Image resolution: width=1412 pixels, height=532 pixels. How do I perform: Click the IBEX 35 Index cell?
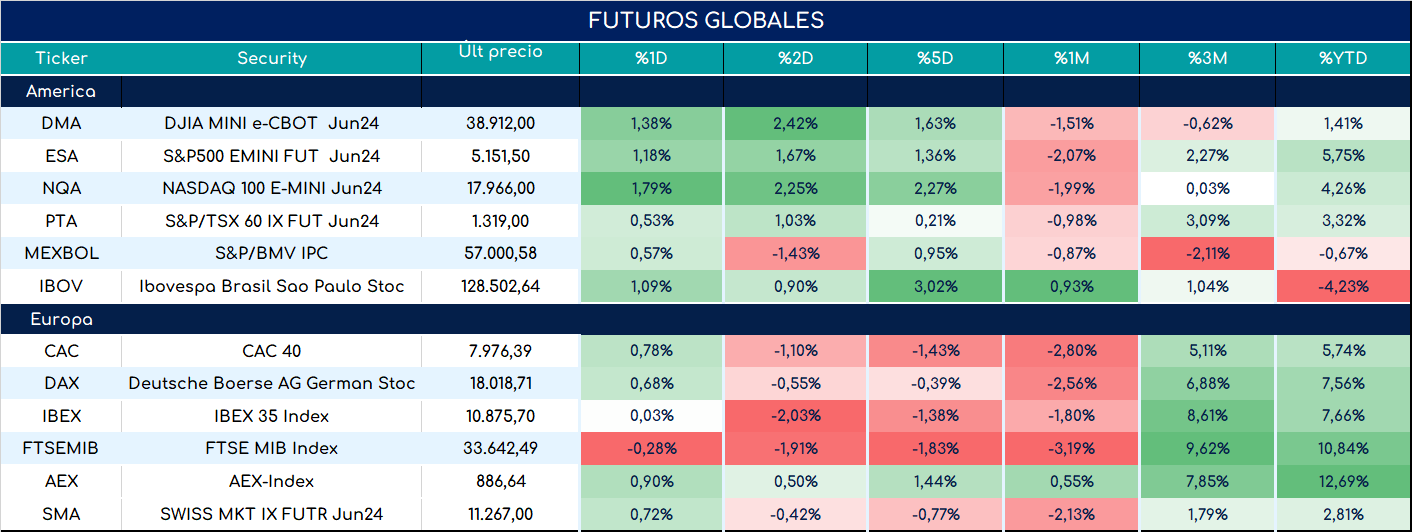click(272, 416)
